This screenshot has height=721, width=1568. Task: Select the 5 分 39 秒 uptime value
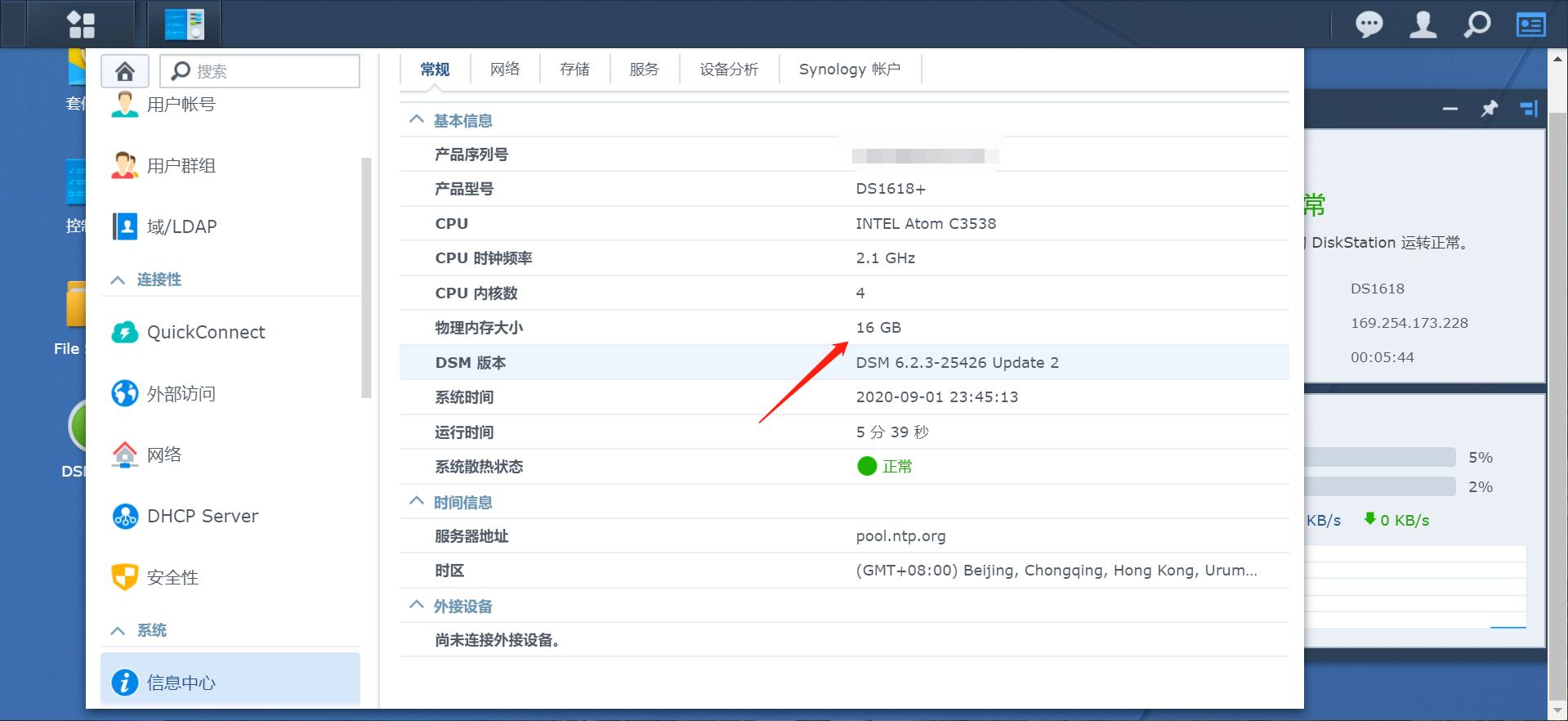click(892, 432)
